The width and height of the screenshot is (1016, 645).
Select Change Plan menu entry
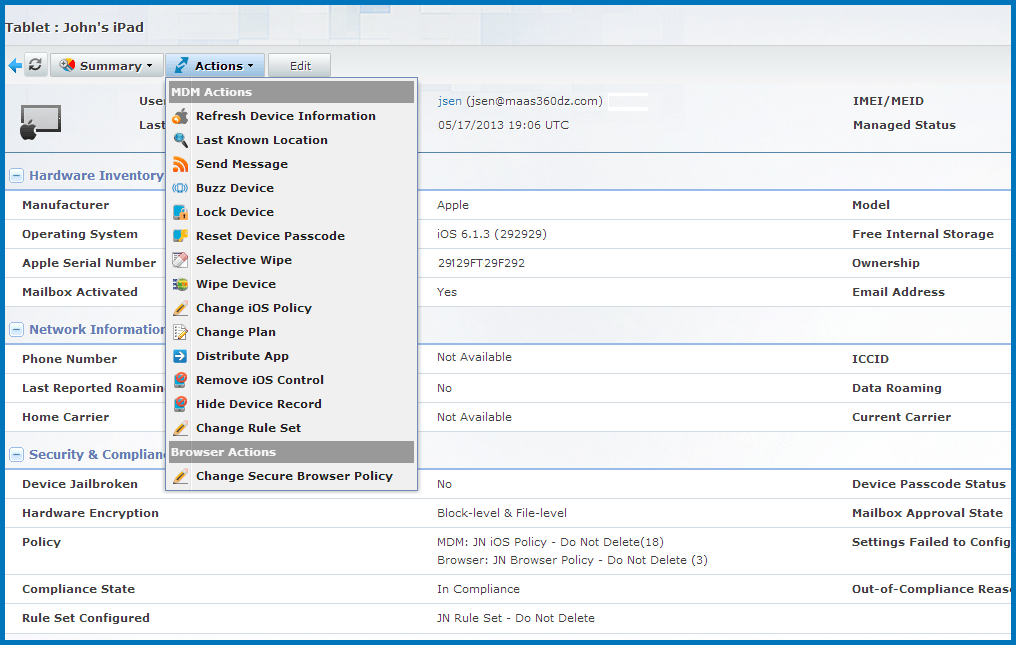tap(292, 332)
